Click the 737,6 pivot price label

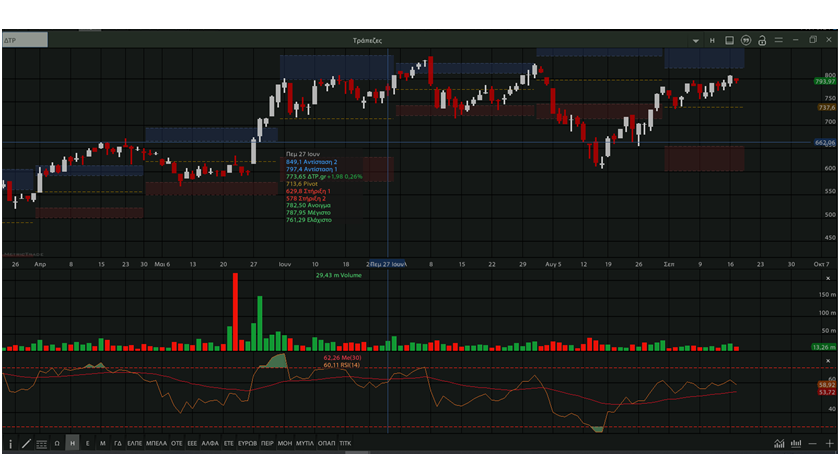tap(826, 108)
